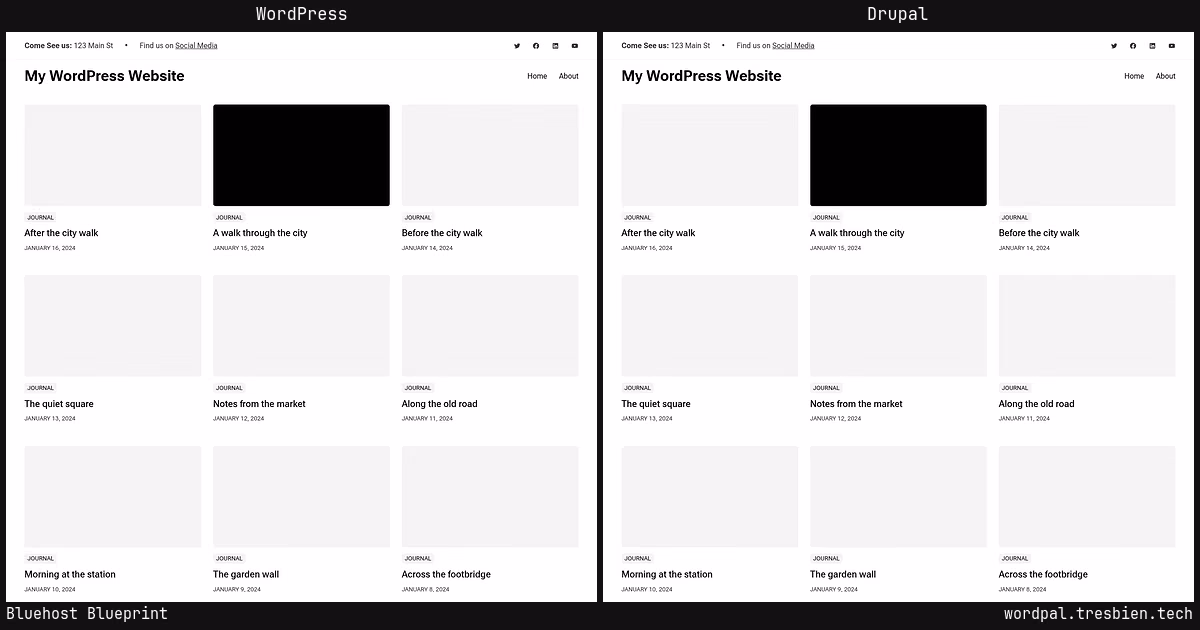Click Journal tag above After the city walk, WordPress pane
The image size is (1200, 630).
(x=41, y=217)
